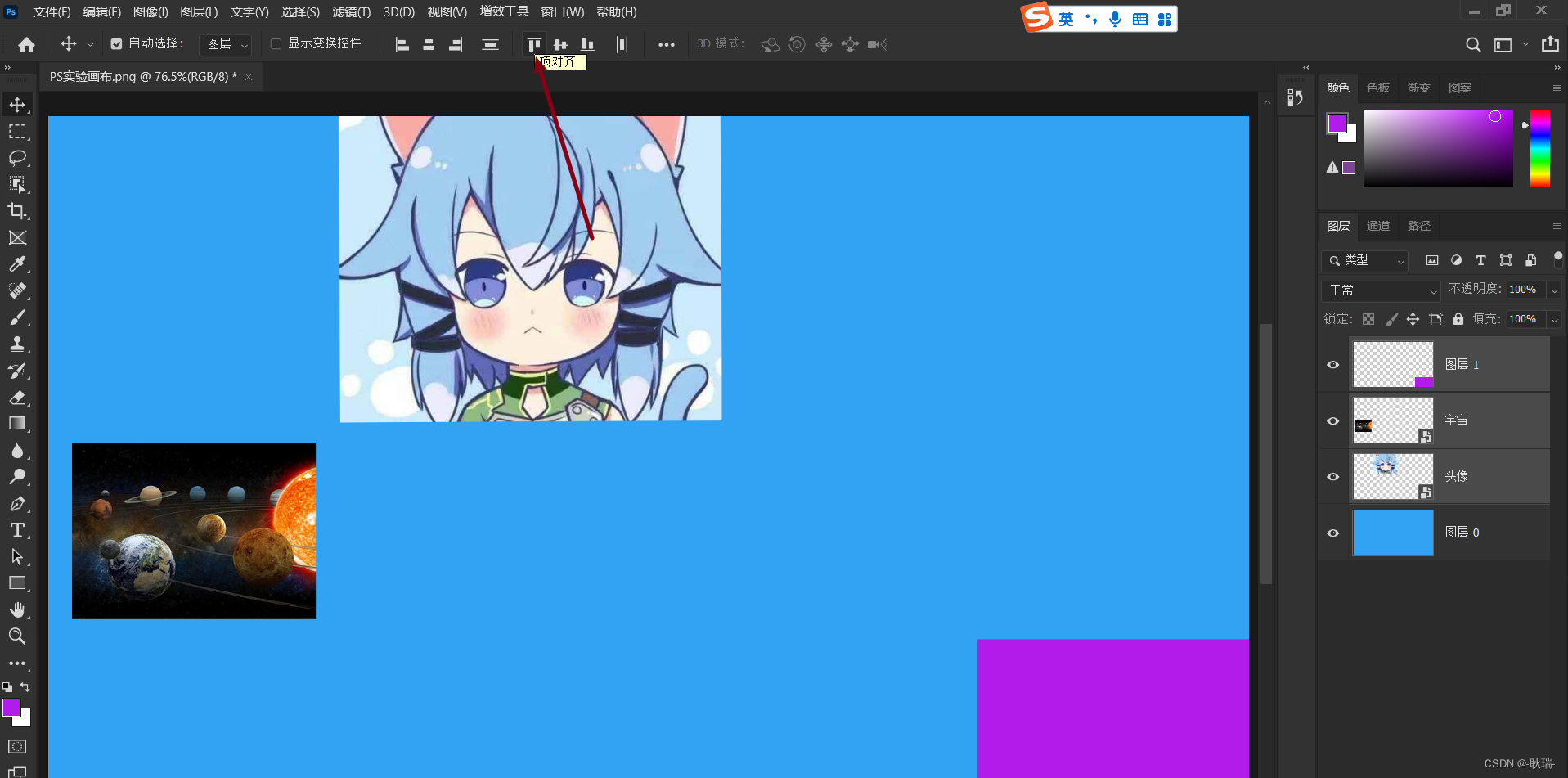This screenshot has height=778, width=1568.
Task: Switch to the 色板 tab
Action: [1378, 88]
